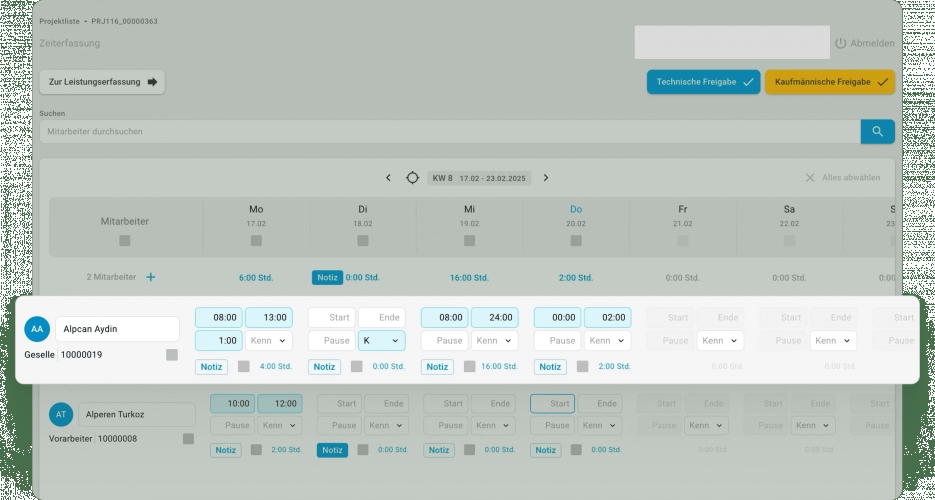Toggle checkbox under Di 18.02

(x=363, y=241)
